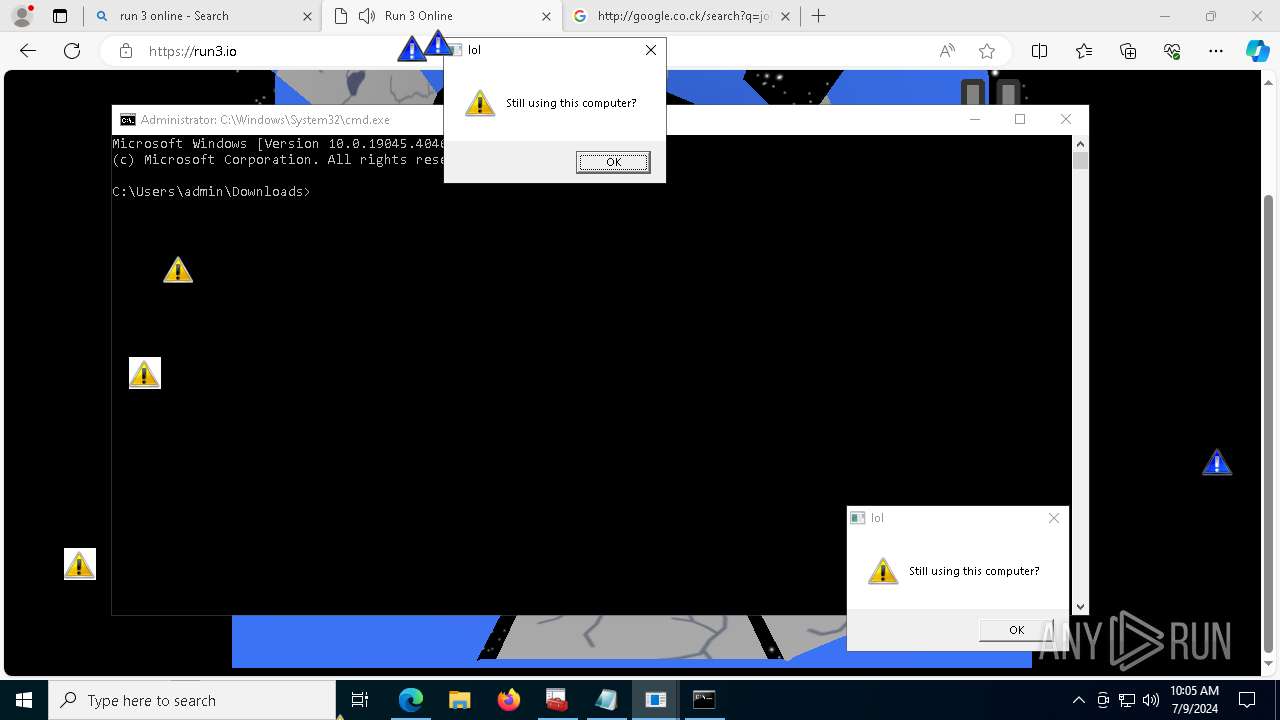Click OK in the bottom-right lol dialog

(1016, 630)
